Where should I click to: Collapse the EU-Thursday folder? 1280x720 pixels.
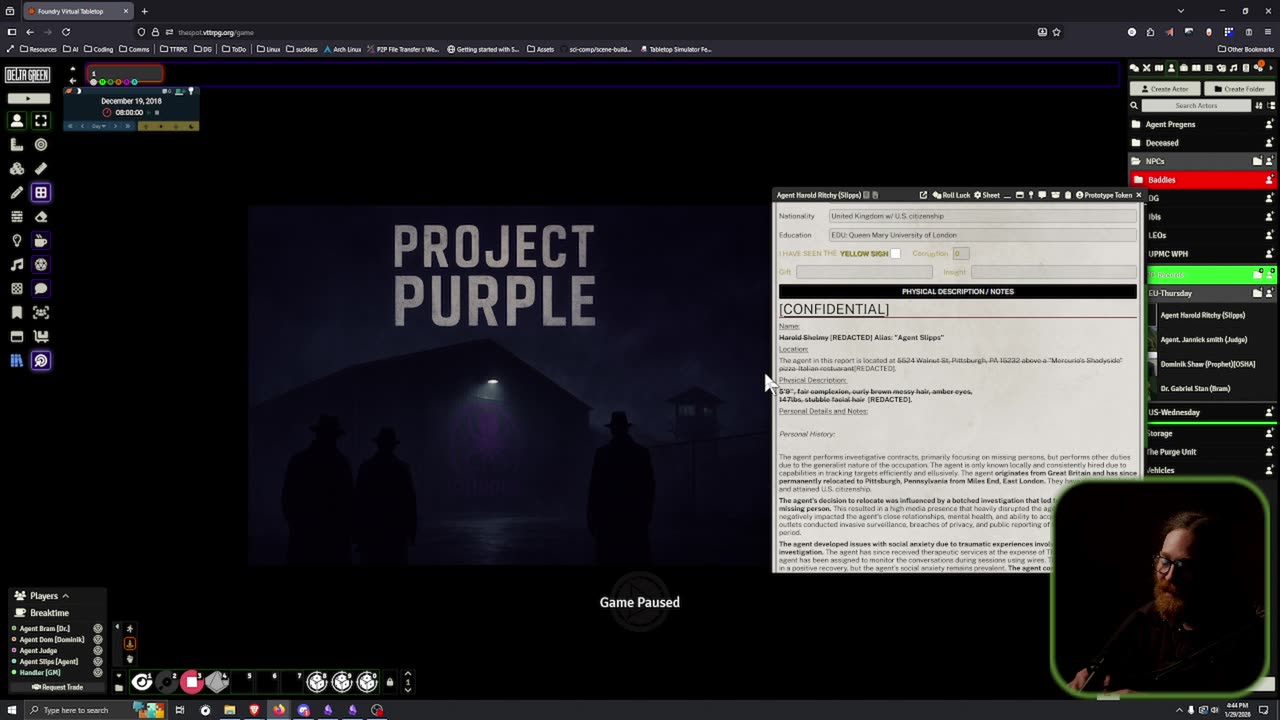1210,293
